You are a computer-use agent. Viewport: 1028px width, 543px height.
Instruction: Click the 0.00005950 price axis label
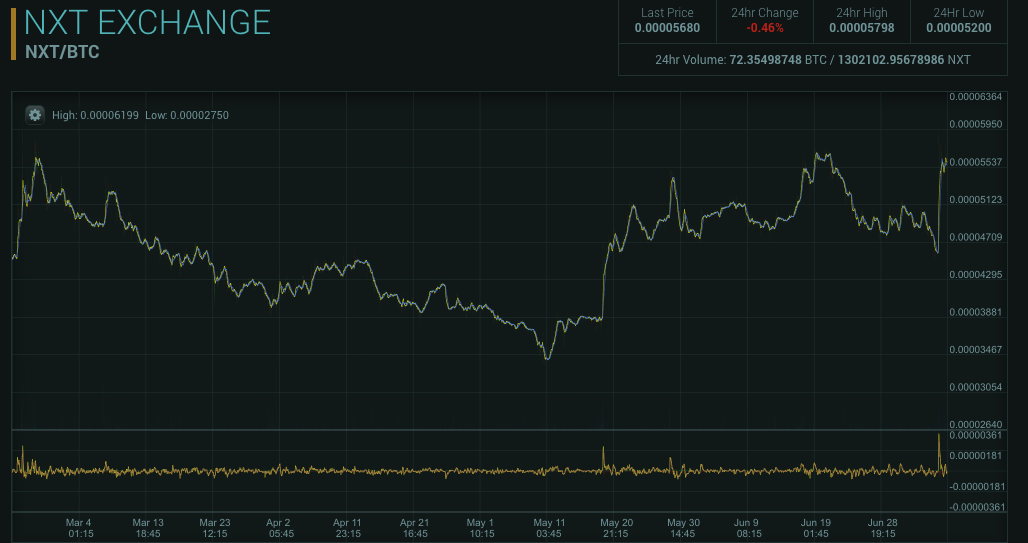click(x=976, y=124)
